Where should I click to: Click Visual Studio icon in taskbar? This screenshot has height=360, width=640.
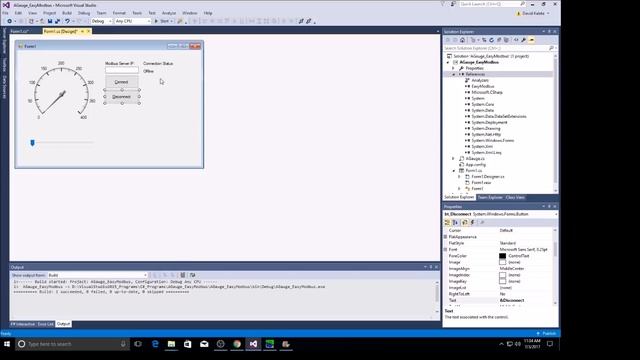(253, 344)
